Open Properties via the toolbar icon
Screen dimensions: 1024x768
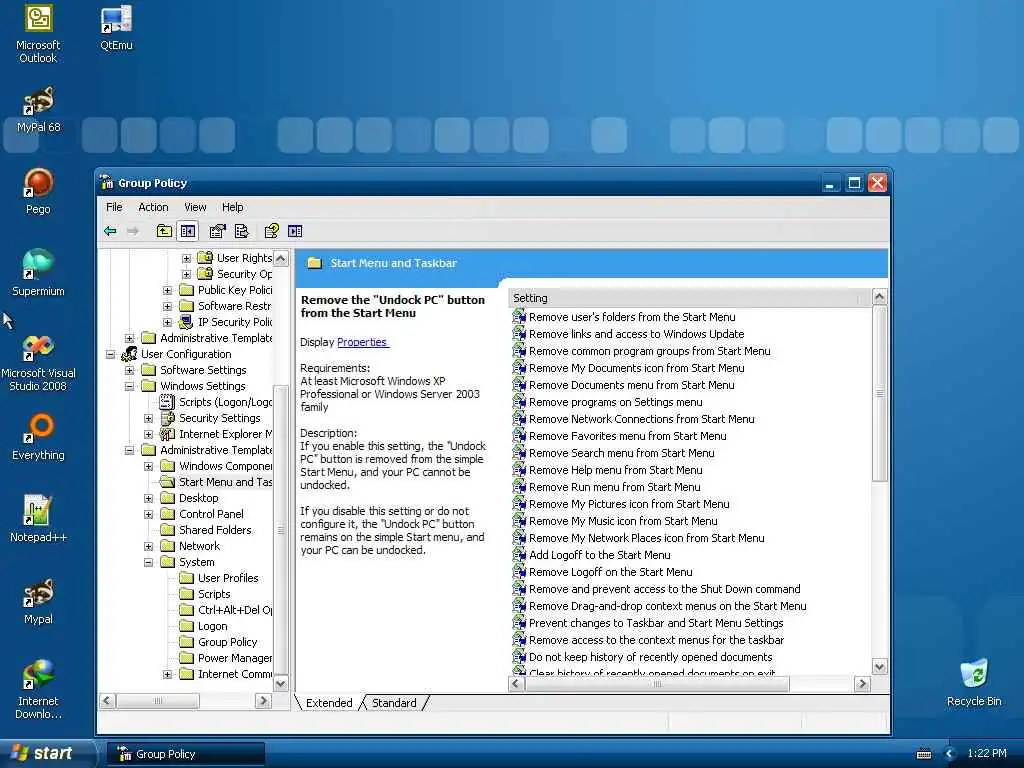[x=217, y=231]
